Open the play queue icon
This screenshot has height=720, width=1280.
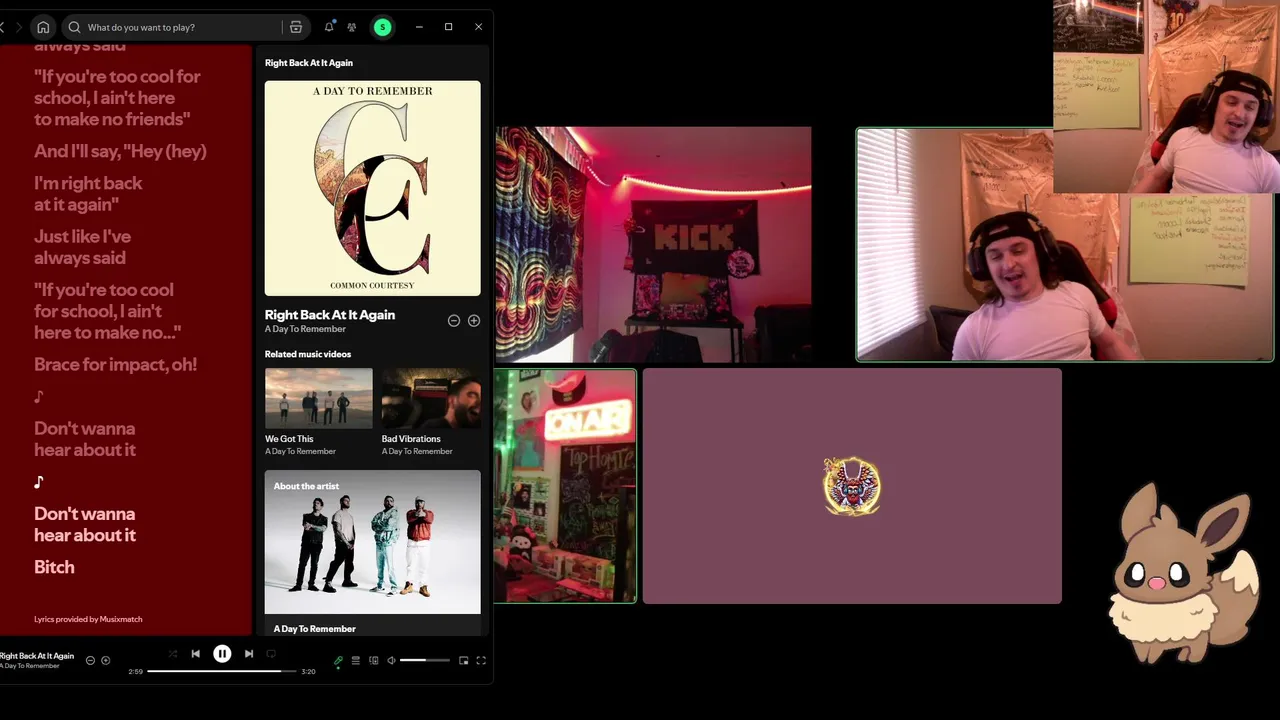(355, 660)
